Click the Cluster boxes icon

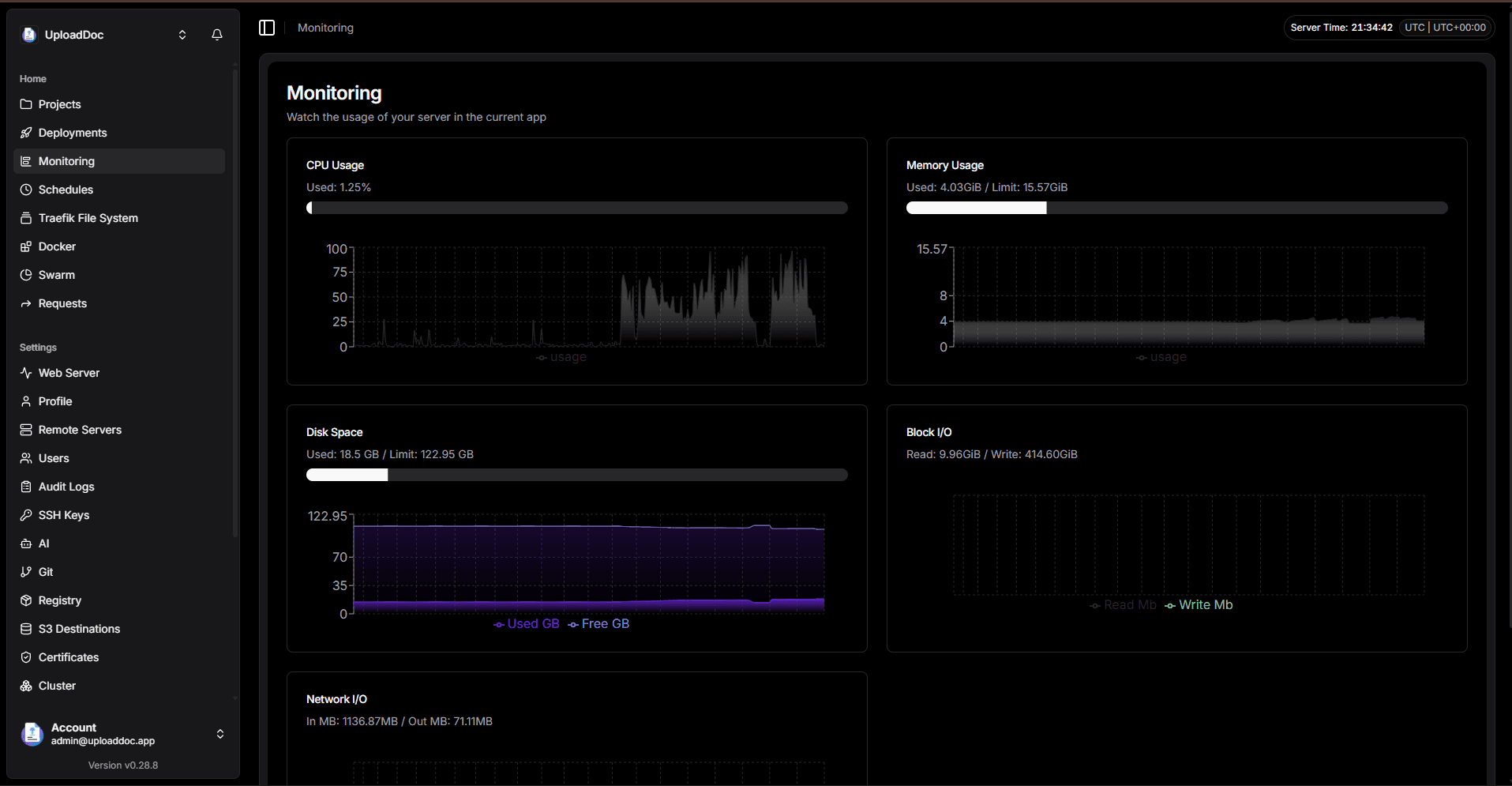(26, 686)
